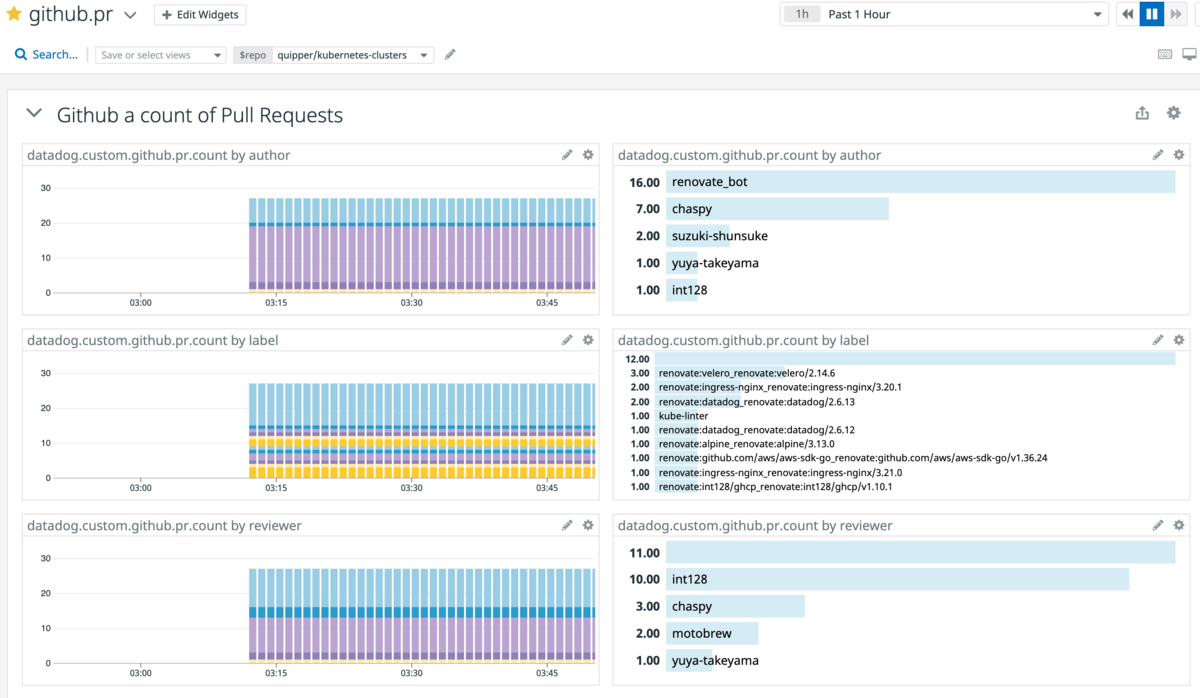1200x698 pixels.
Task: Select the aws-sdk-go/v1.36.24 label row
Action: (900, 458)
